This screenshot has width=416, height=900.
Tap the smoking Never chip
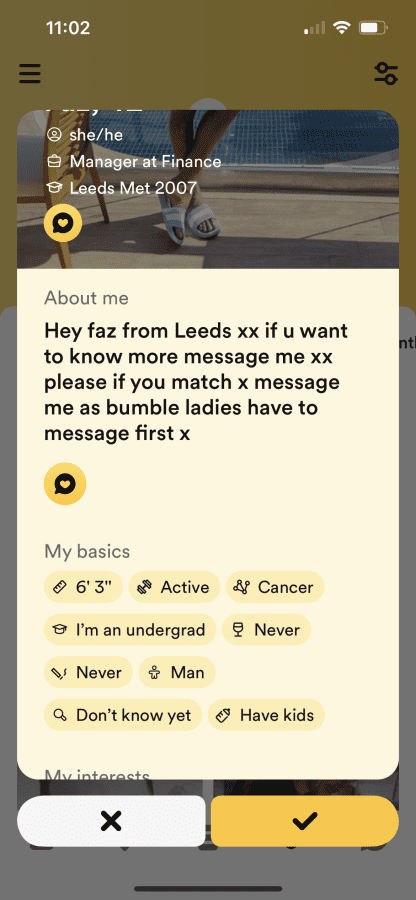point(88,672)
